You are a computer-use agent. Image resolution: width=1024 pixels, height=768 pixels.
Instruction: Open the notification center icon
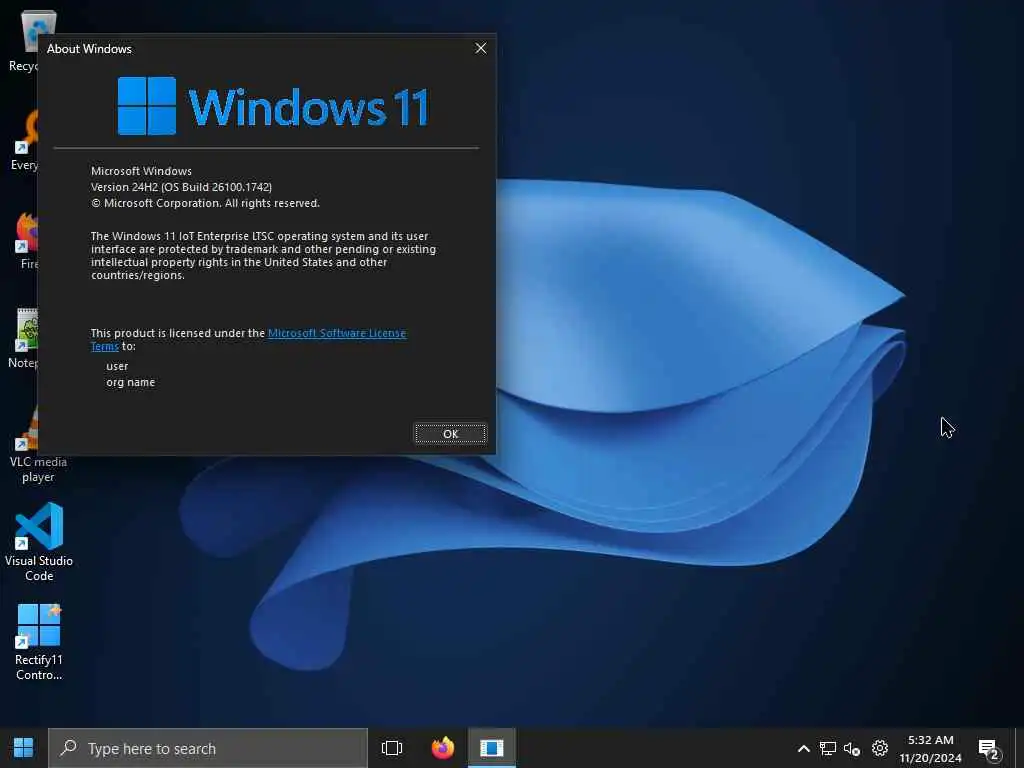989,749
